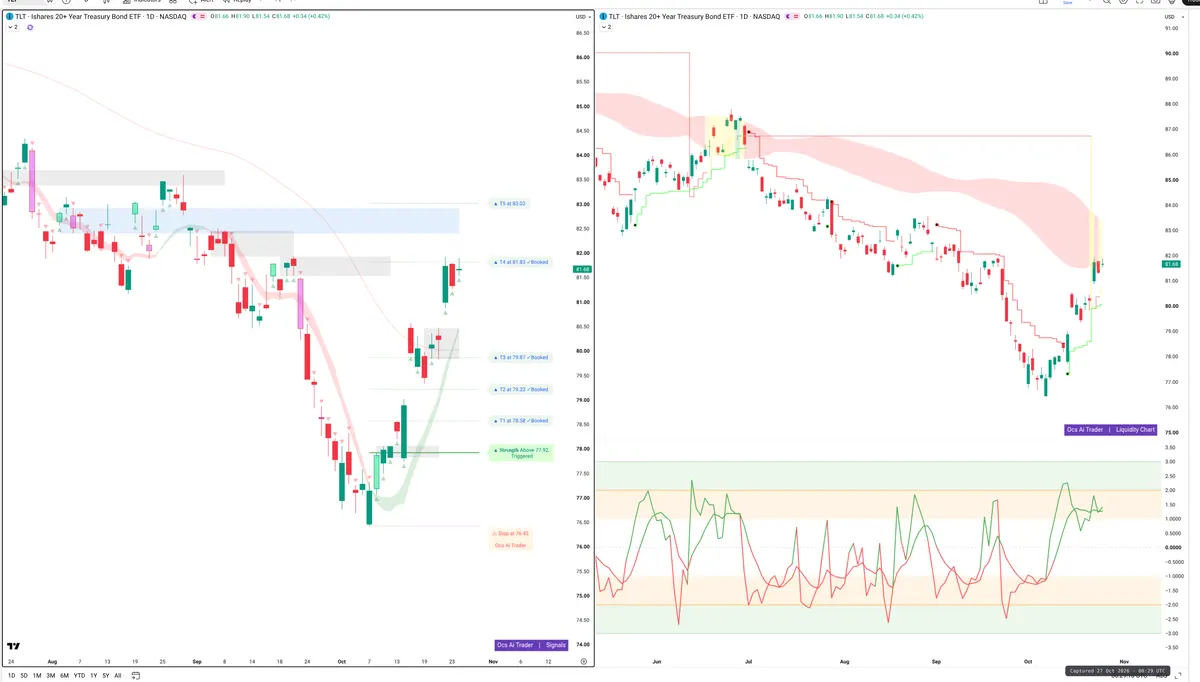This screenshot has width=1200, height=682.
Task: Click the green 81.68 price tag on left axis
Action: click(582, 270)
